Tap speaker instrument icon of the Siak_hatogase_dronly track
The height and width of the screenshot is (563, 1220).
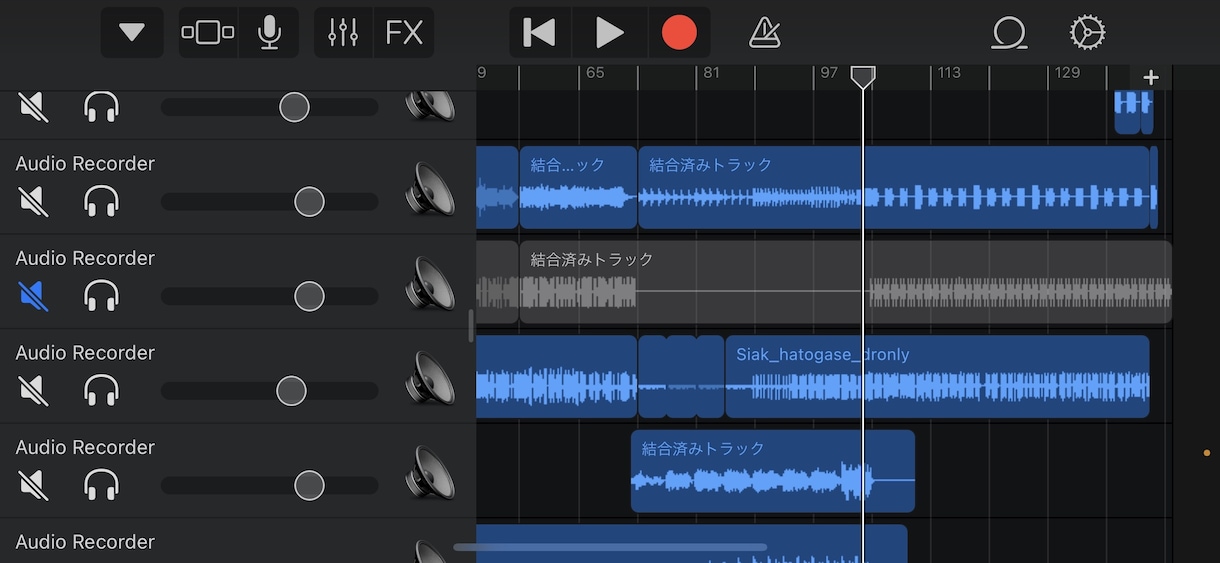pyautogui.click(x=430, y=378)
